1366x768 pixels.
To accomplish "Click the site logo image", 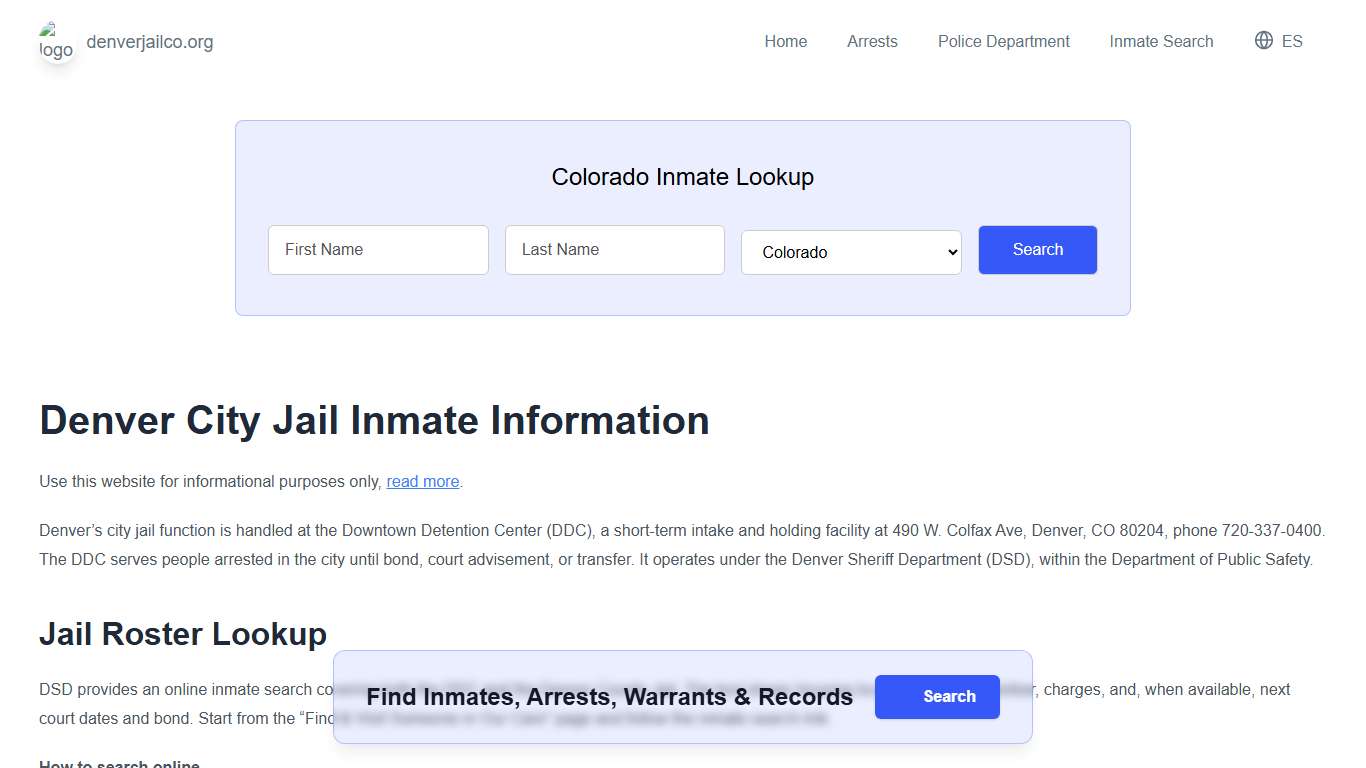I will point(56,41).
